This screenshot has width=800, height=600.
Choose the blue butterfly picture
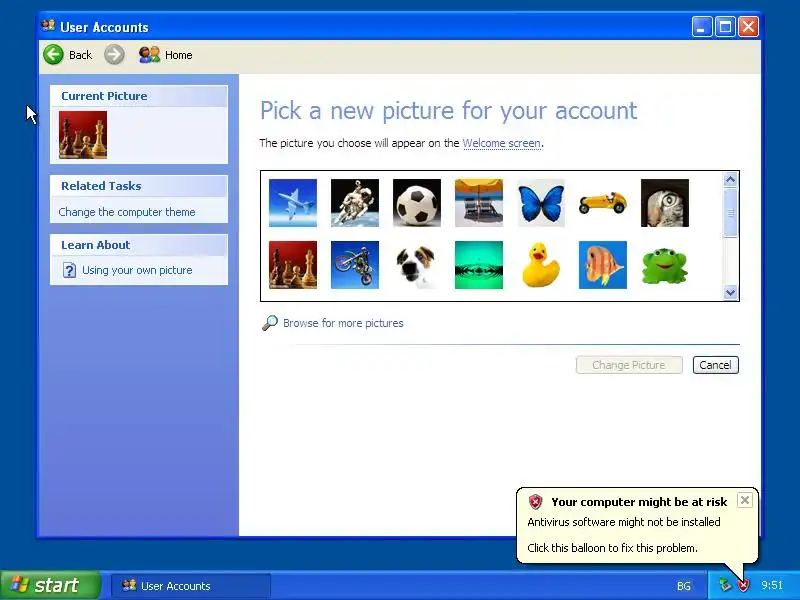pos(541,203)
